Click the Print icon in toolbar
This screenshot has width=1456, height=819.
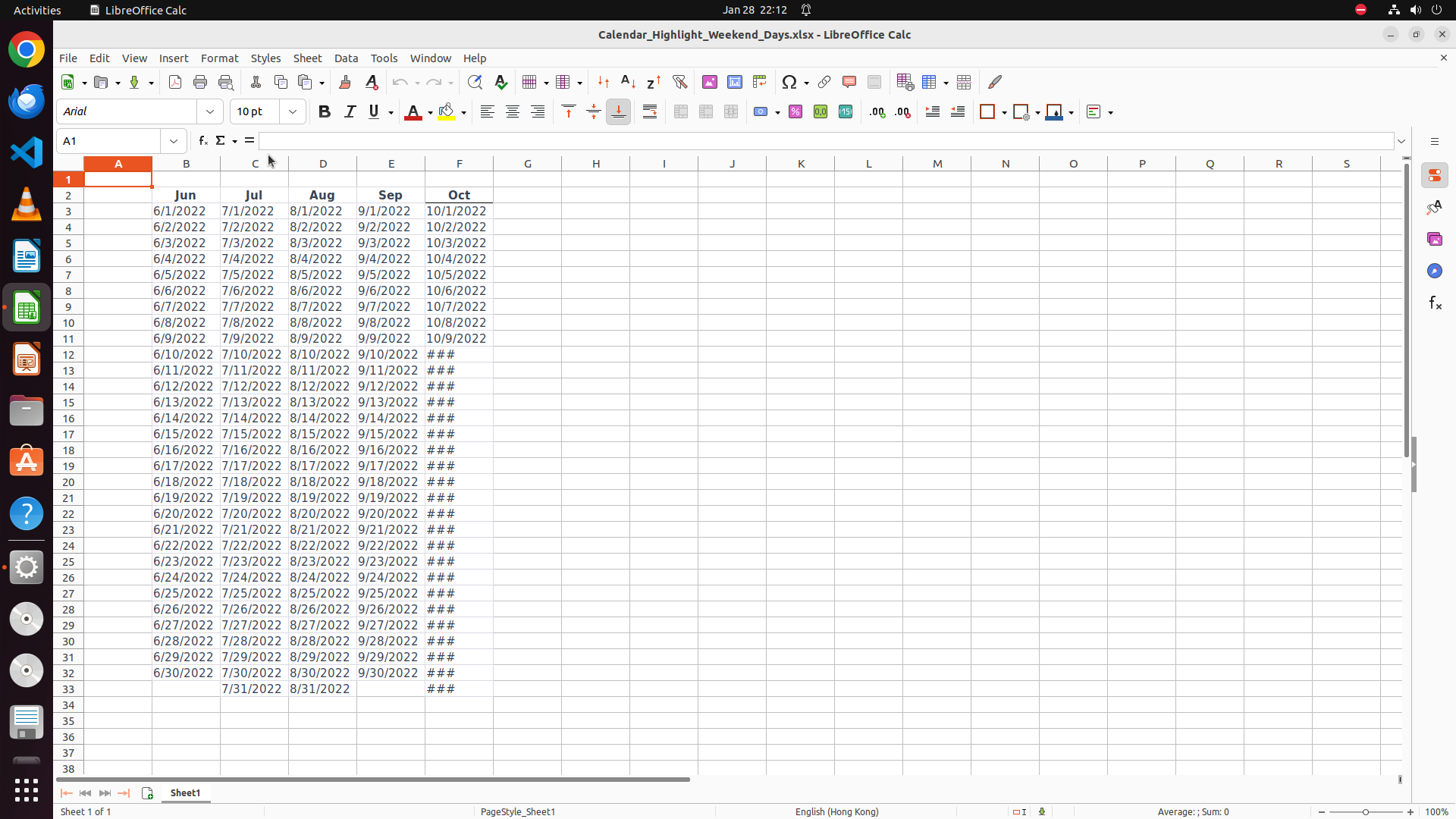pos(200,82)
